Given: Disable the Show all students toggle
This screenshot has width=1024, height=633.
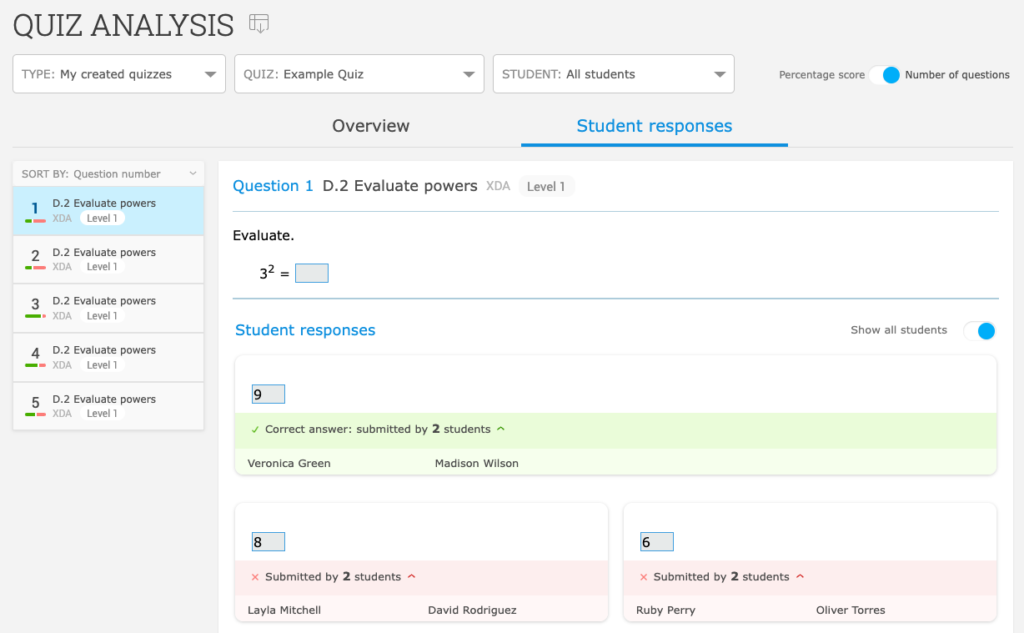Looking at the screenshot, I should tap(979, 331).
